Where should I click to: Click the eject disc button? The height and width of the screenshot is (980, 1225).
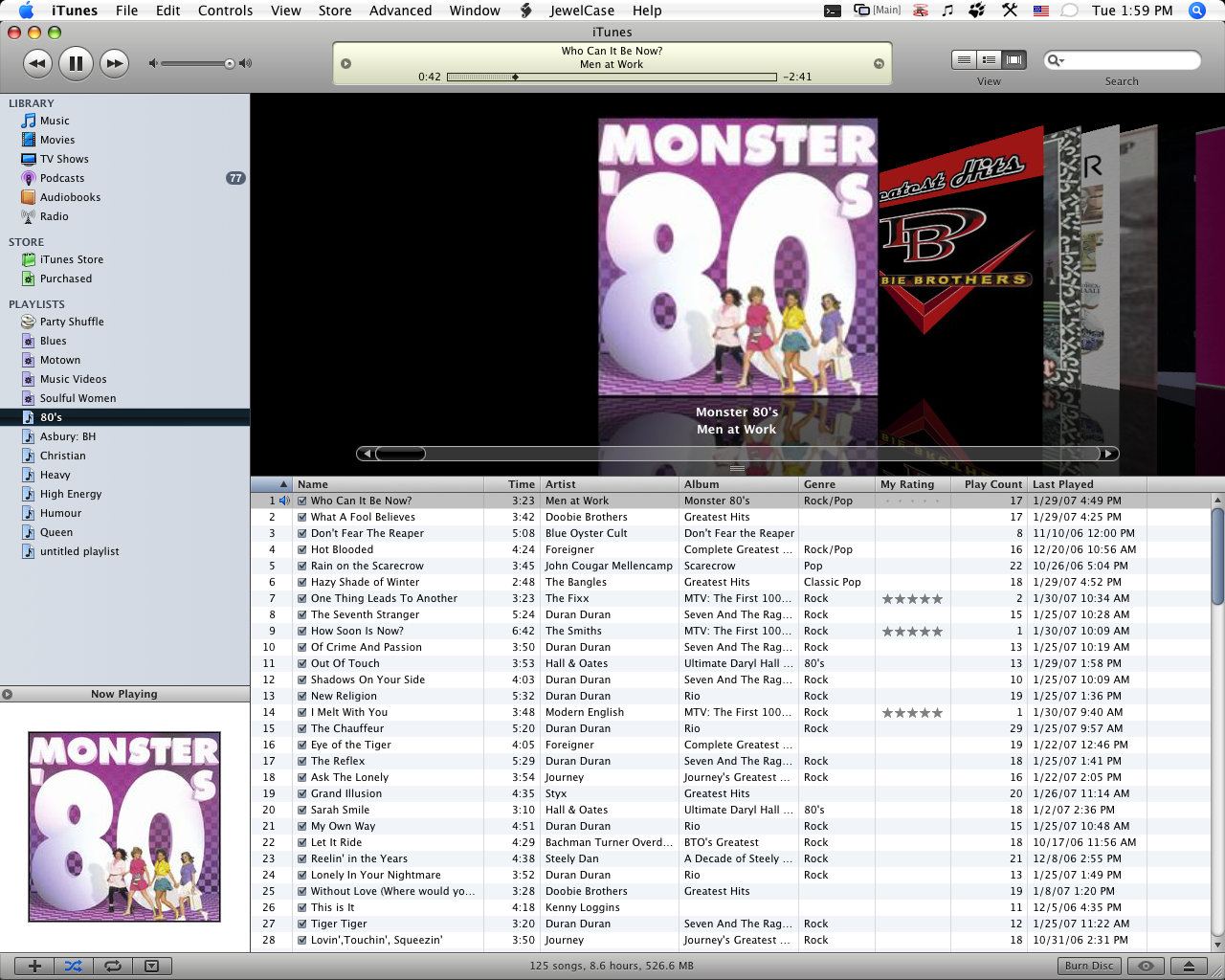pos(1189,966)
